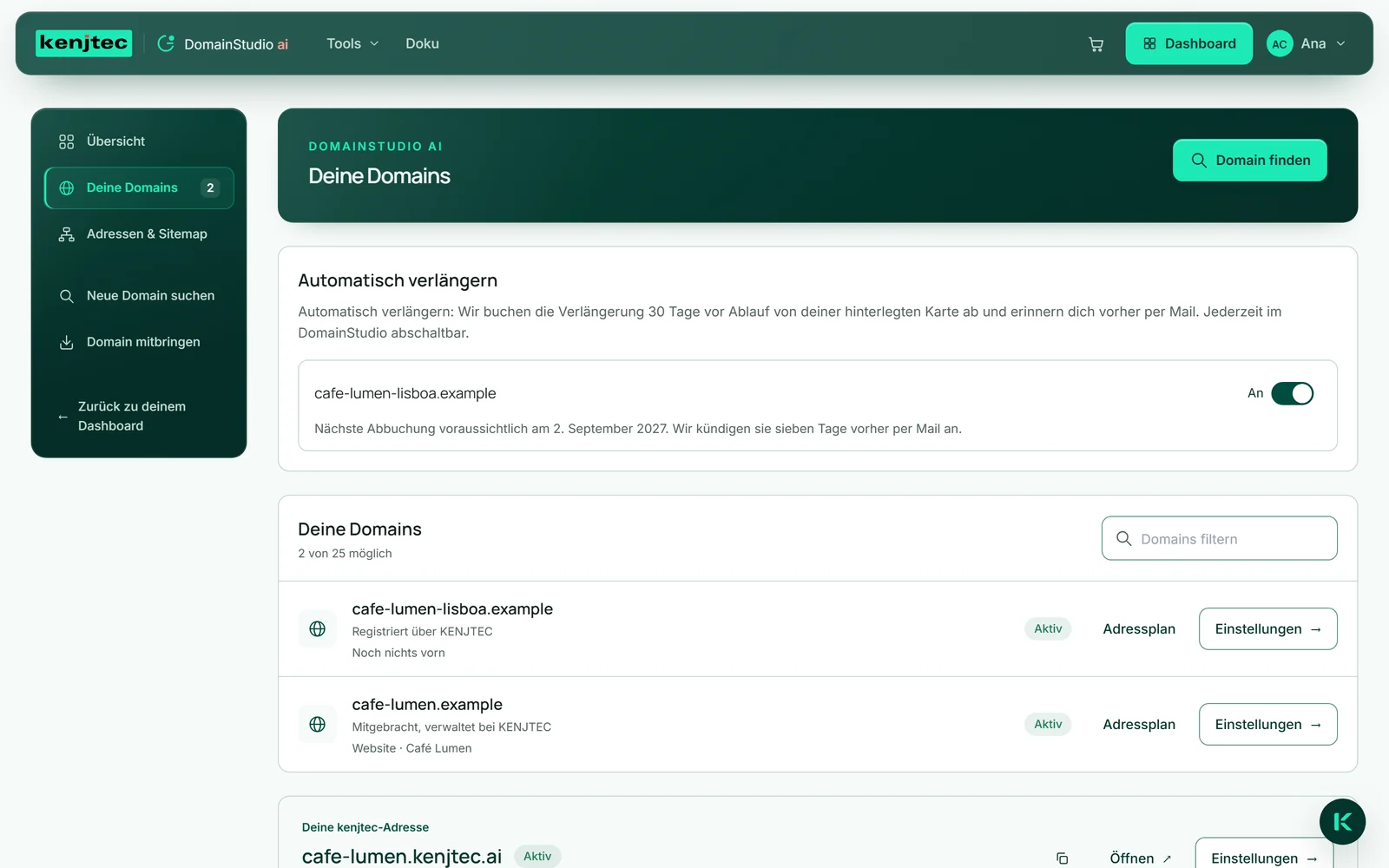Open Adressplan for cafe-lumen.example
The height and width of the screenshot is (868, 1389).
click(1139, 724)
